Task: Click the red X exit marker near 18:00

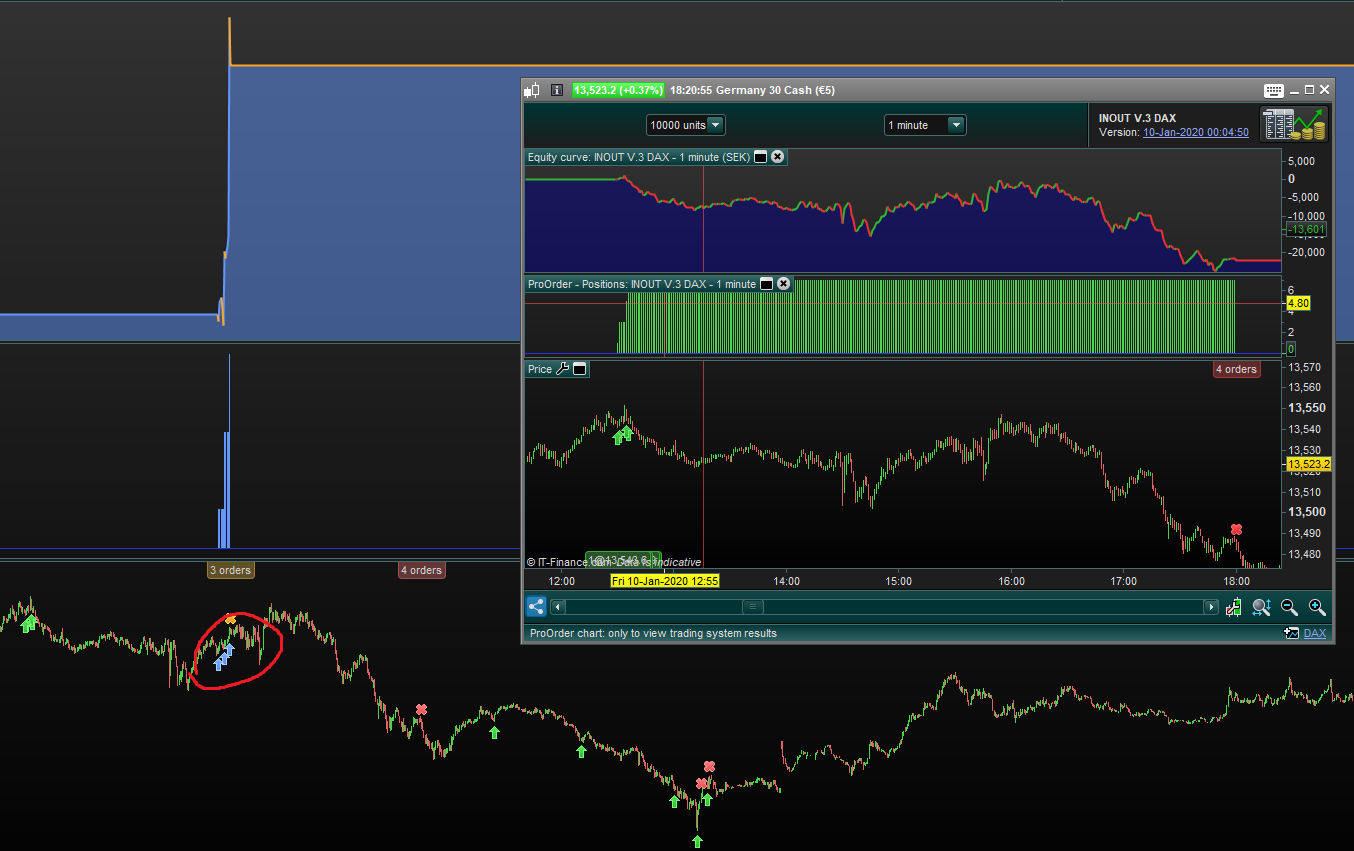Action: pos(1237,529)
